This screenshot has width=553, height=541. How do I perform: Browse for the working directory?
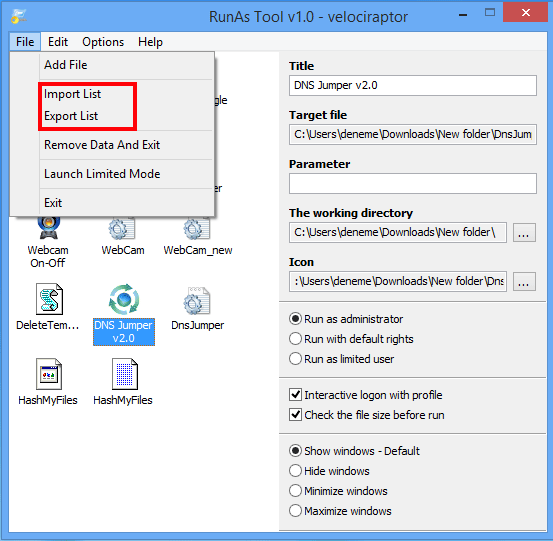click(524, 232)
